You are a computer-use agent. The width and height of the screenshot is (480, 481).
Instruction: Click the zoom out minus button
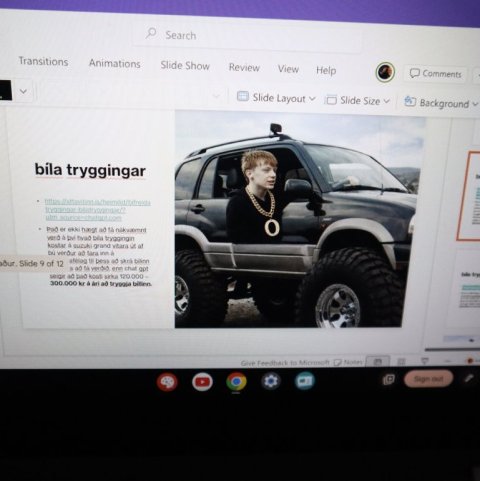448,361
